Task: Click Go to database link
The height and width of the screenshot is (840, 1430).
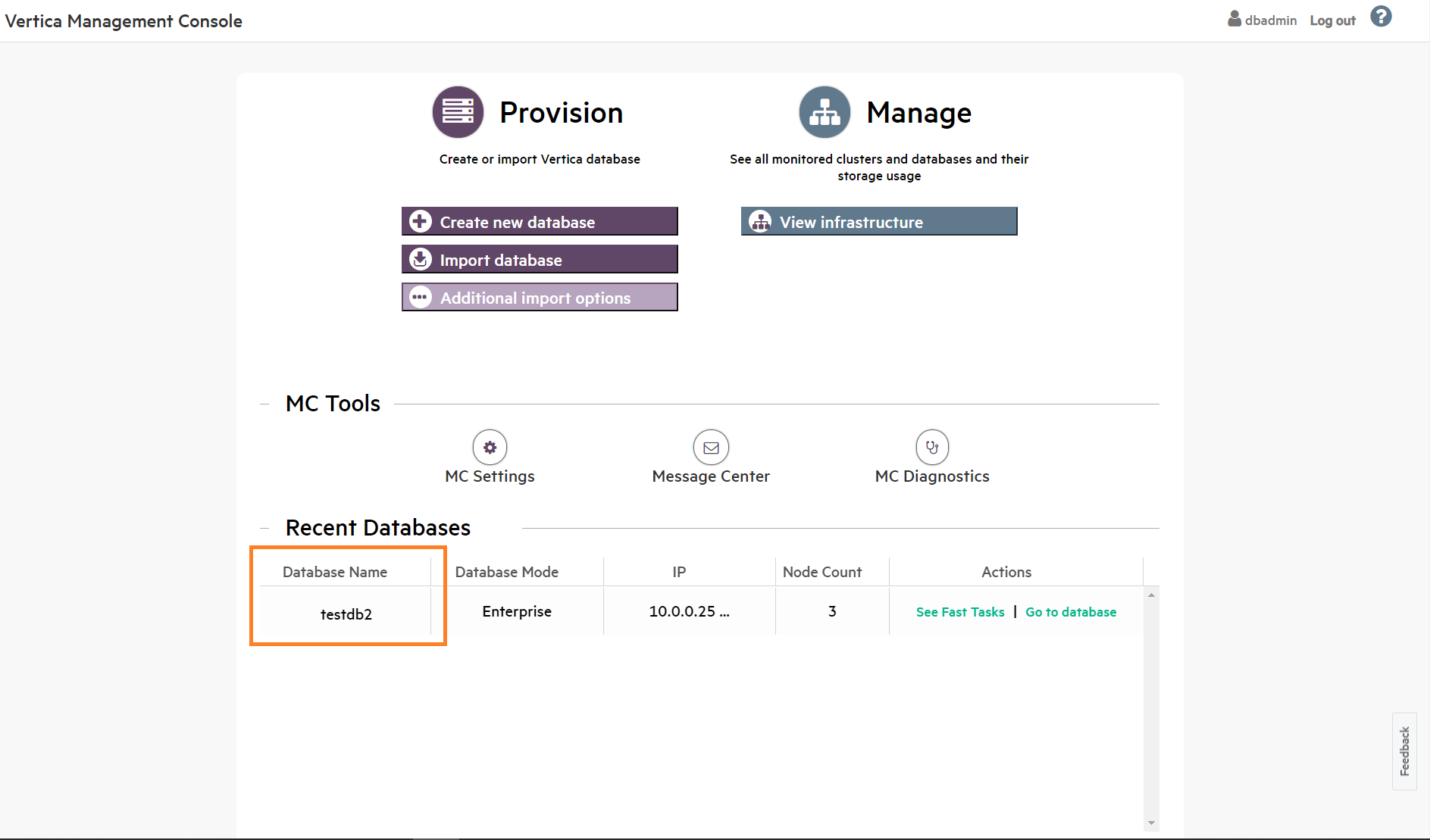Action: (x=1070, y=612)
